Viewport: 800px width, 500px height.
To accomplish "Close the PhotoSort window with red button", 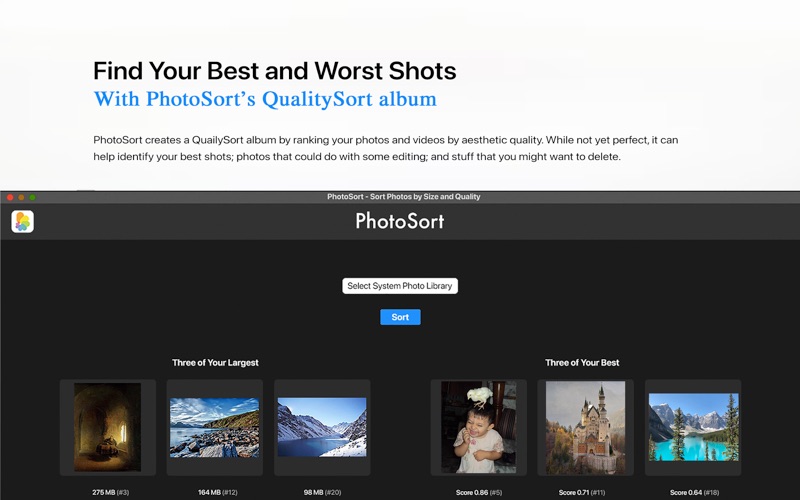I will 10,197.
